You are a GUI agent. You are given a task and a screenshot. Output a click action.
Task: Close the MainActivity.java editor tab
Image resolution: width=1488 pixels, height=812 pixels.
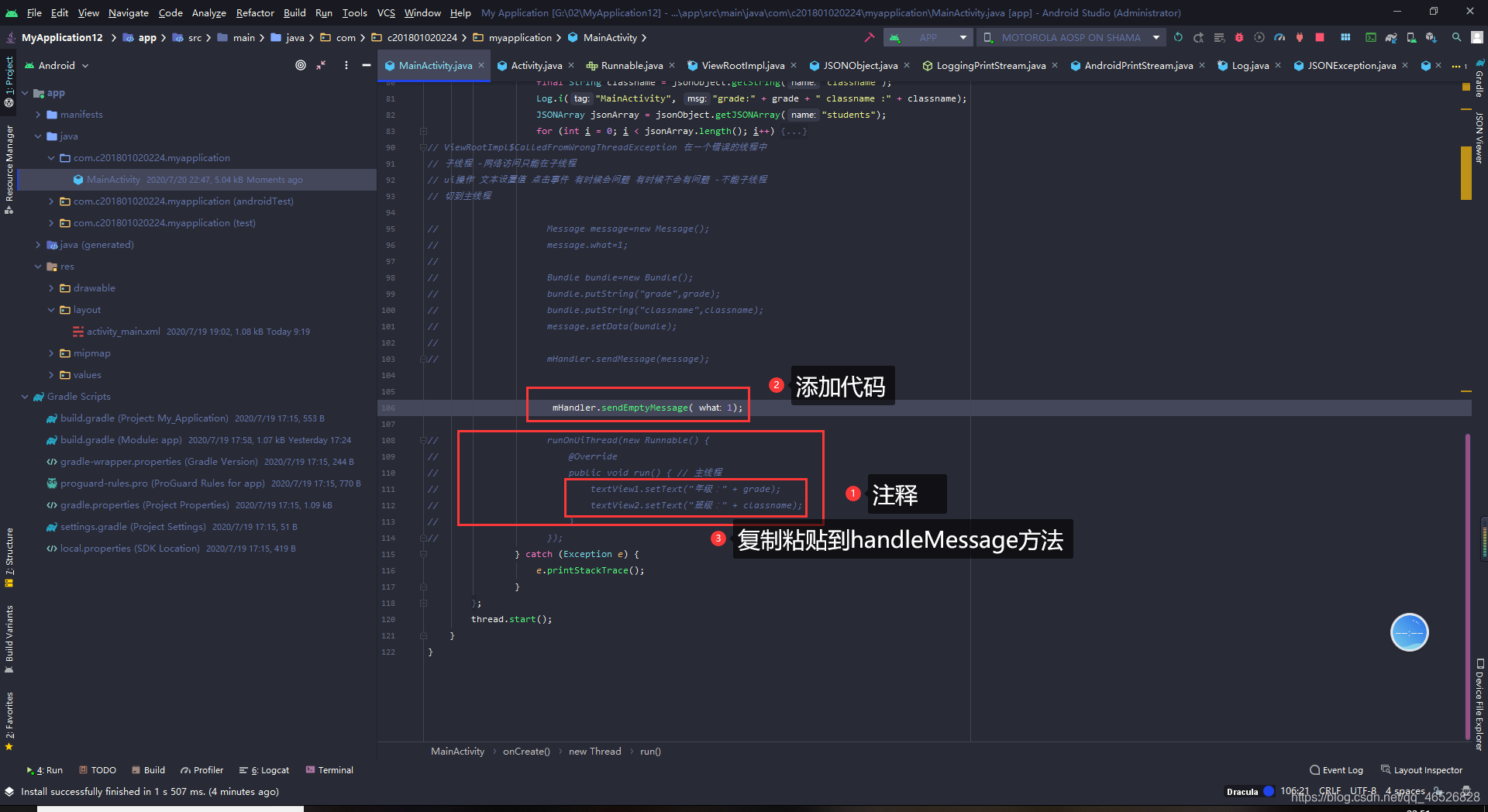(x=481, y=65)
